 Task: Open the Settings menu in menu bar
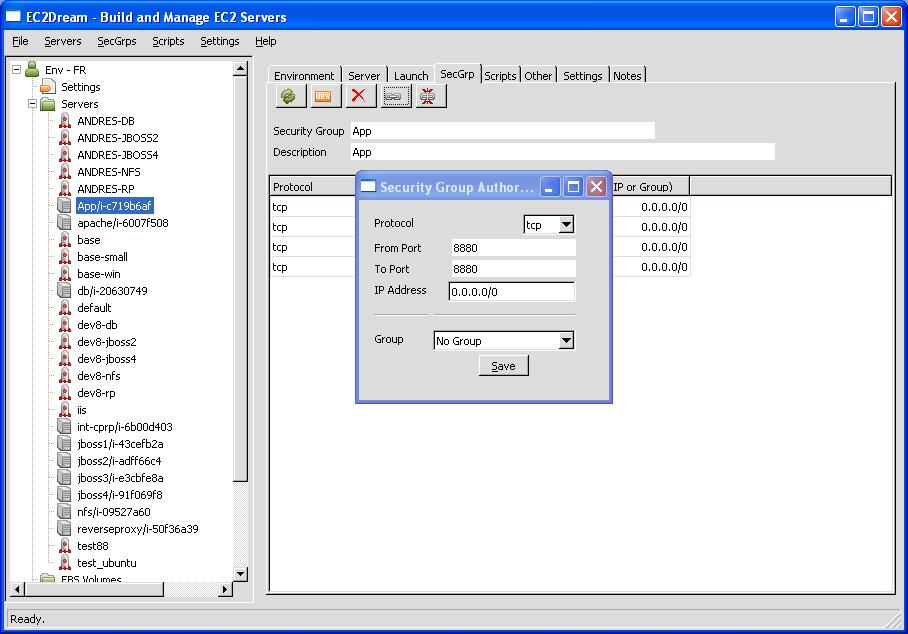point(220,41)
